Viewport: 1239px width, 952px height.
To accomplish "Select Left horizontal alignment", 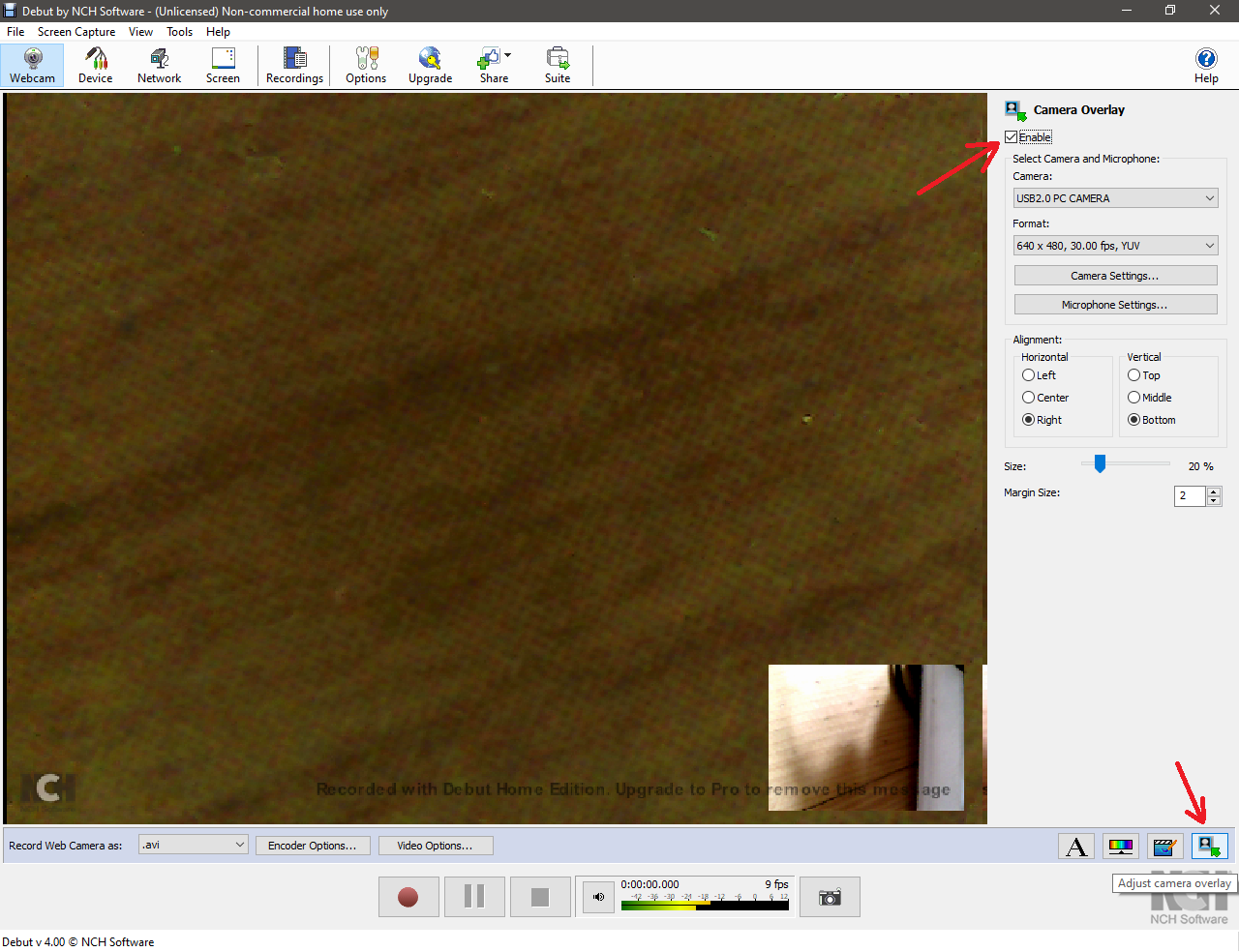I will tap(1029, 375).
